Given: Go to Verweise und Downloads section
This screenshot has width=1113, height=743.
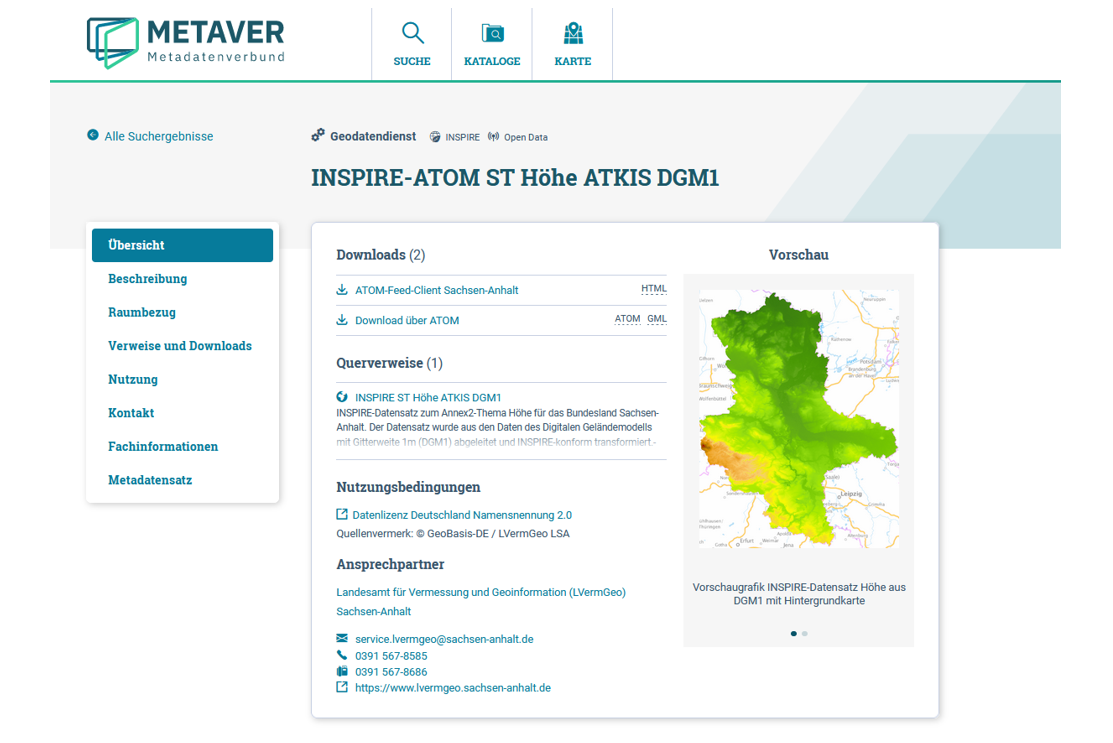Looking at the screenshot, I should coord(180,346).
